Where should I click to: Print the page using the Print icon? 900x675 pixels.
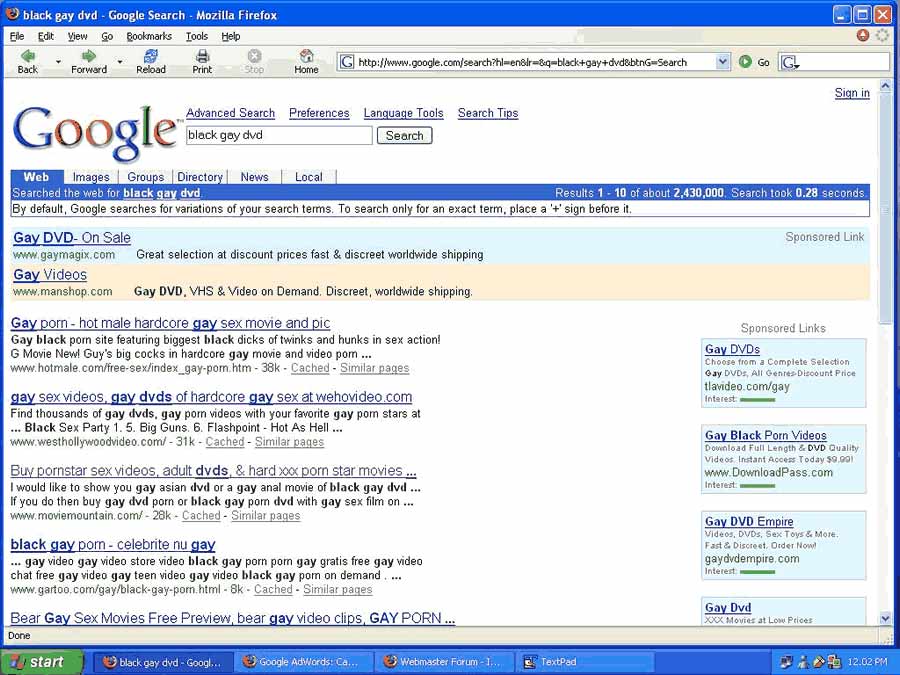pos(202,56)
